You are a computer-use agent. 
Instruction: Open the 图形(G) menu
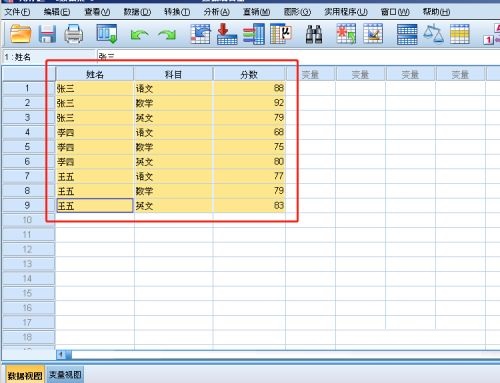tap(297, 12)
